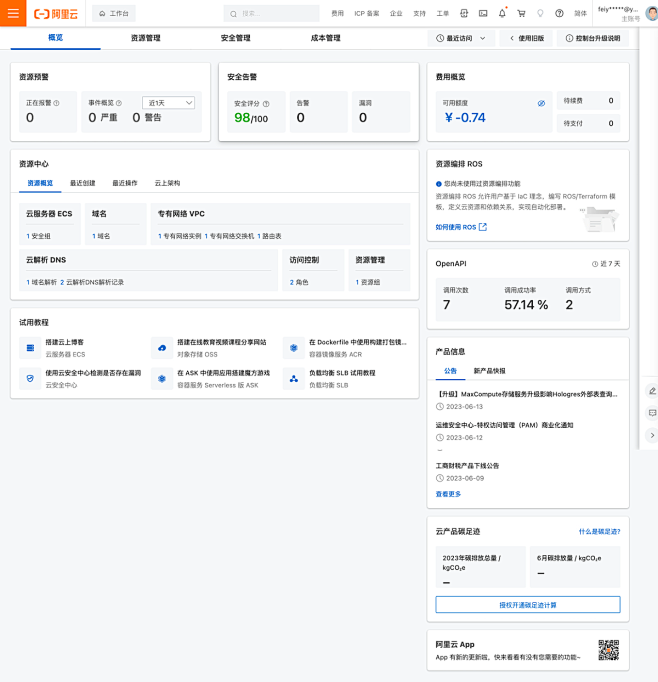Click the 授权开通碳足迹计算 button

click(527, 604)
